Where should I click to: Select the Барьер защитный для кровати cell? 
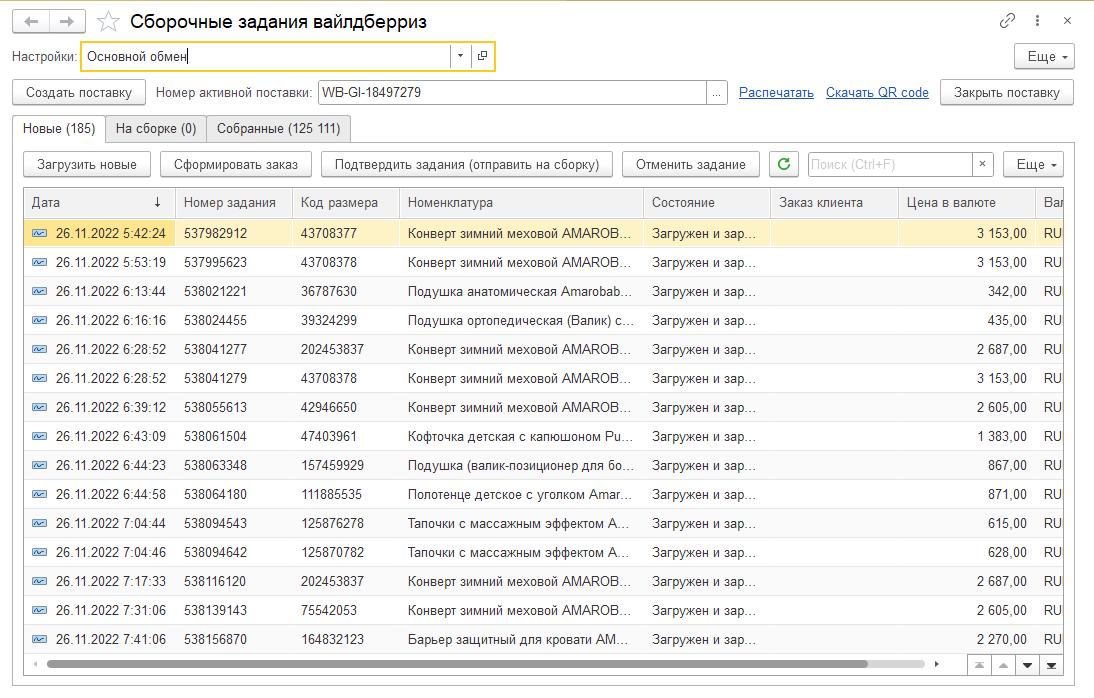click(x=521, y=639)
